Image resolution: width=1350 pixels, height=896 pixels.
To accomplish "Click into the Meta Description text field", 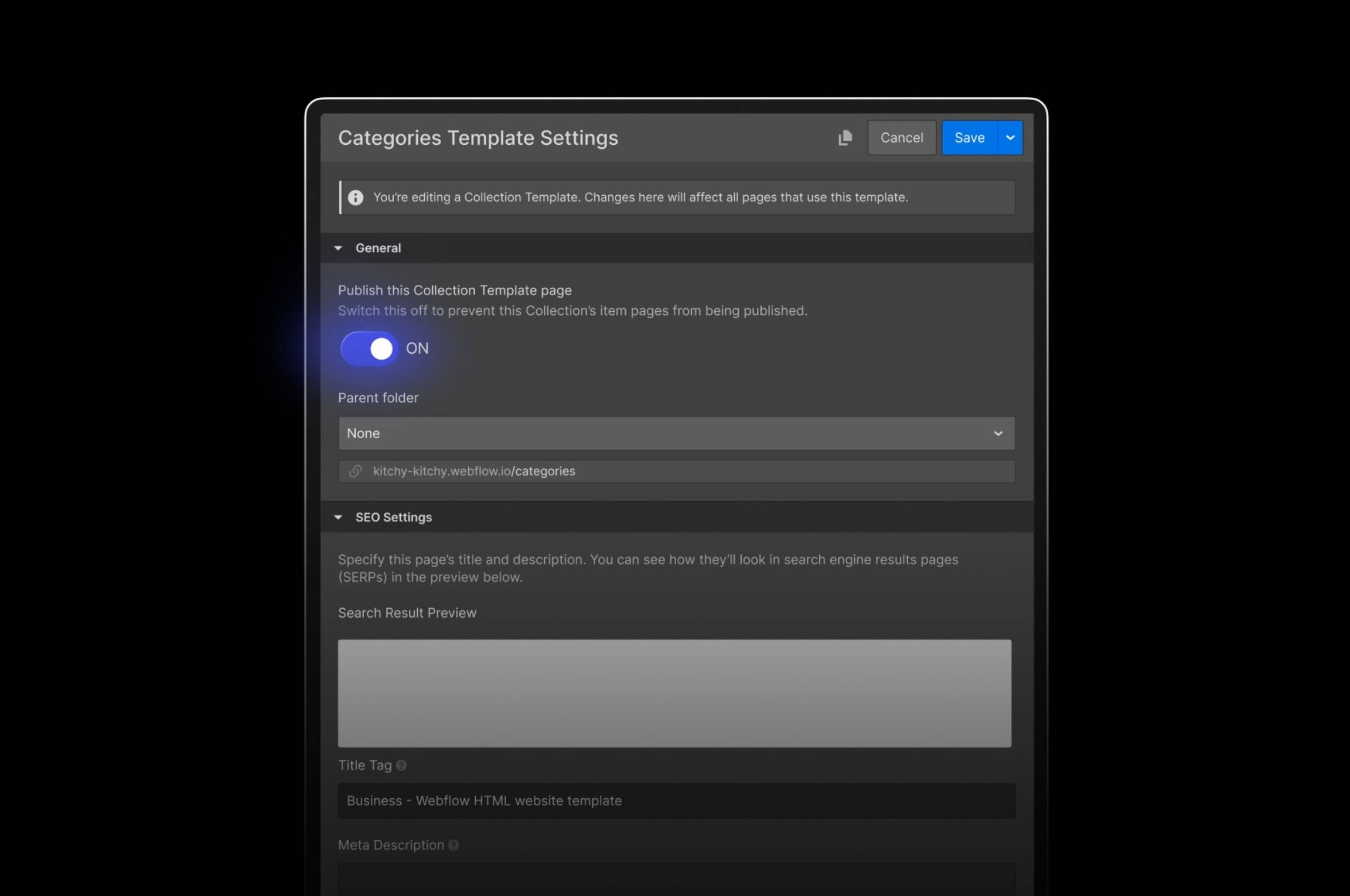I will pos(676,879).
